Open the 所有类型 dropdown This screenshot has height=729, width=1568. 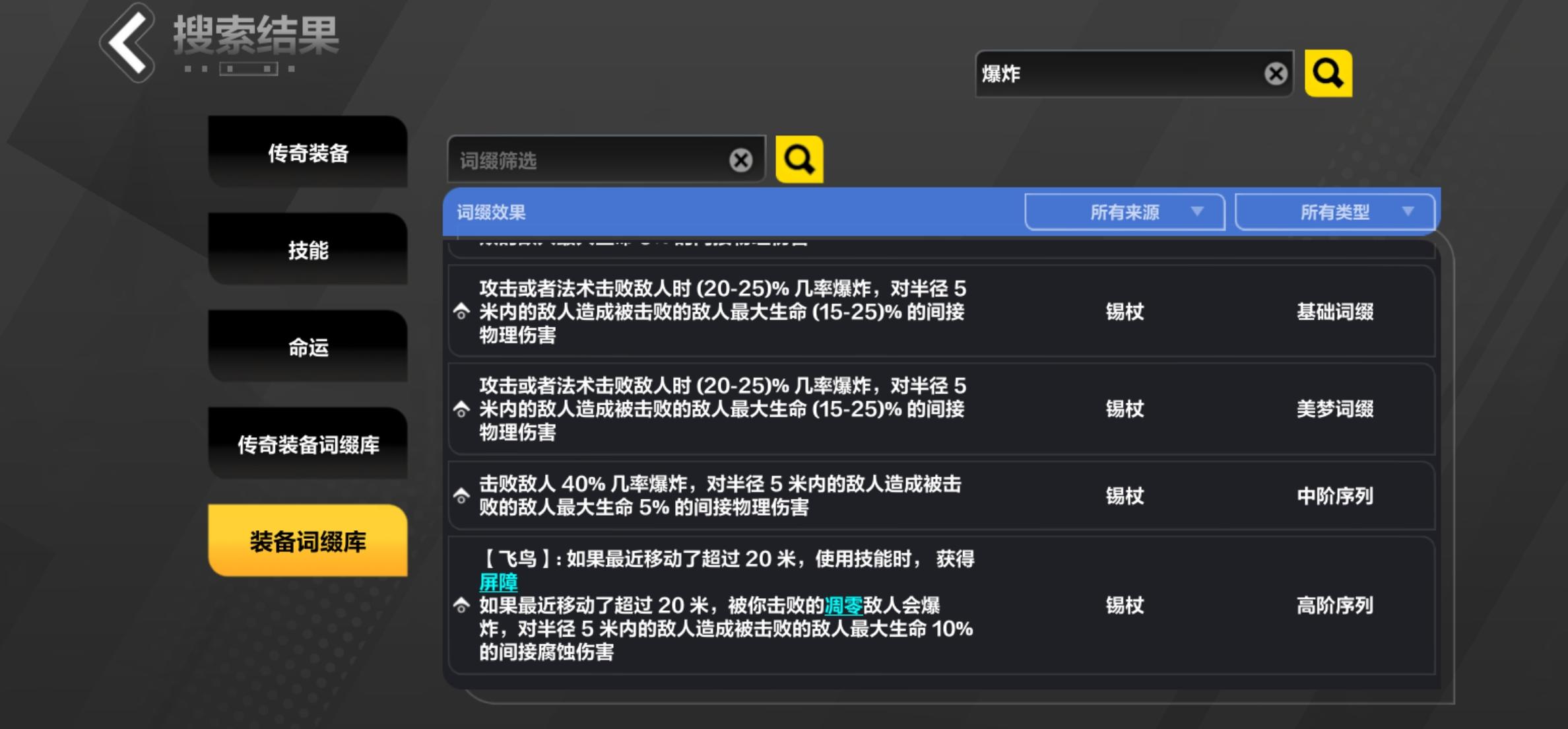pyautogui.click(x=1334, y=212)
